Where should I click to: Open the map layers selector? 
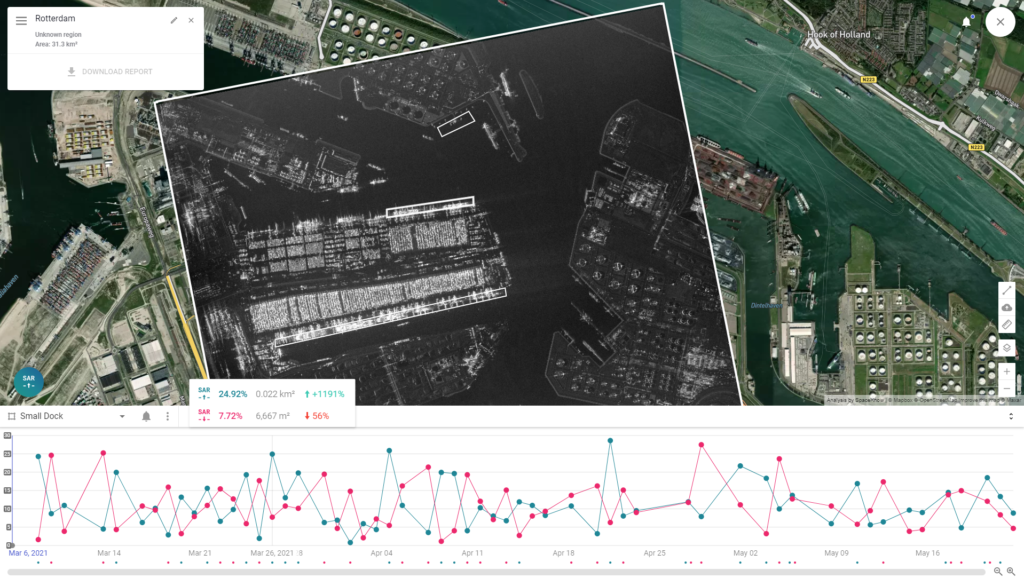(1006, 347)
